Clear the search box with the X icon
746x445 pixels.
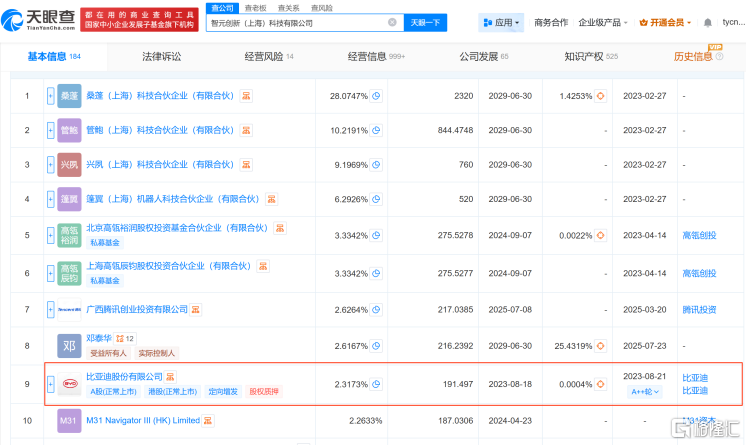[392, 22]
